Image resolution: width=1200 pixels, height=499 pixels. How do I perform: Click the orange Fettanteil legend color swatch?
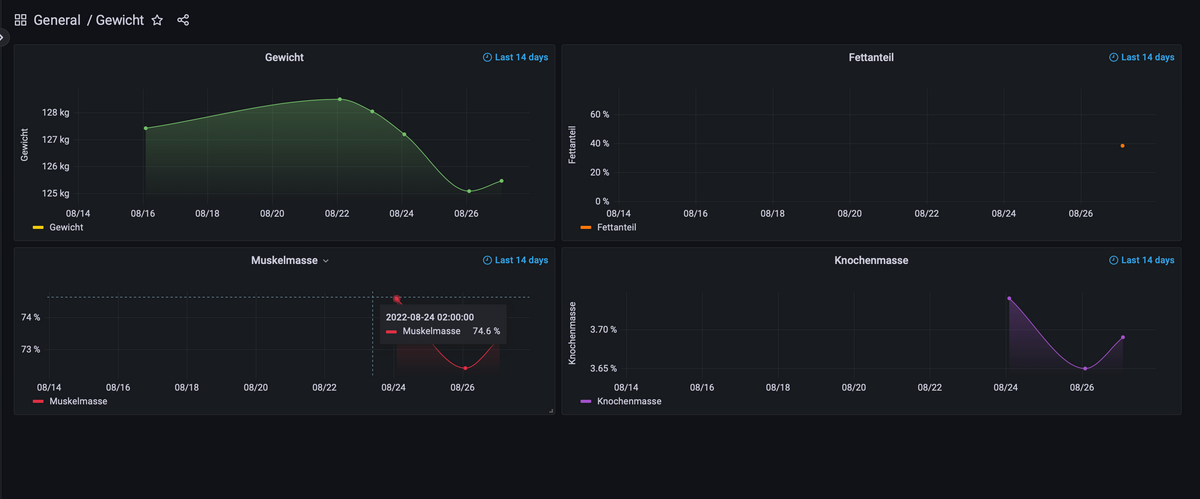pos(586,228)
